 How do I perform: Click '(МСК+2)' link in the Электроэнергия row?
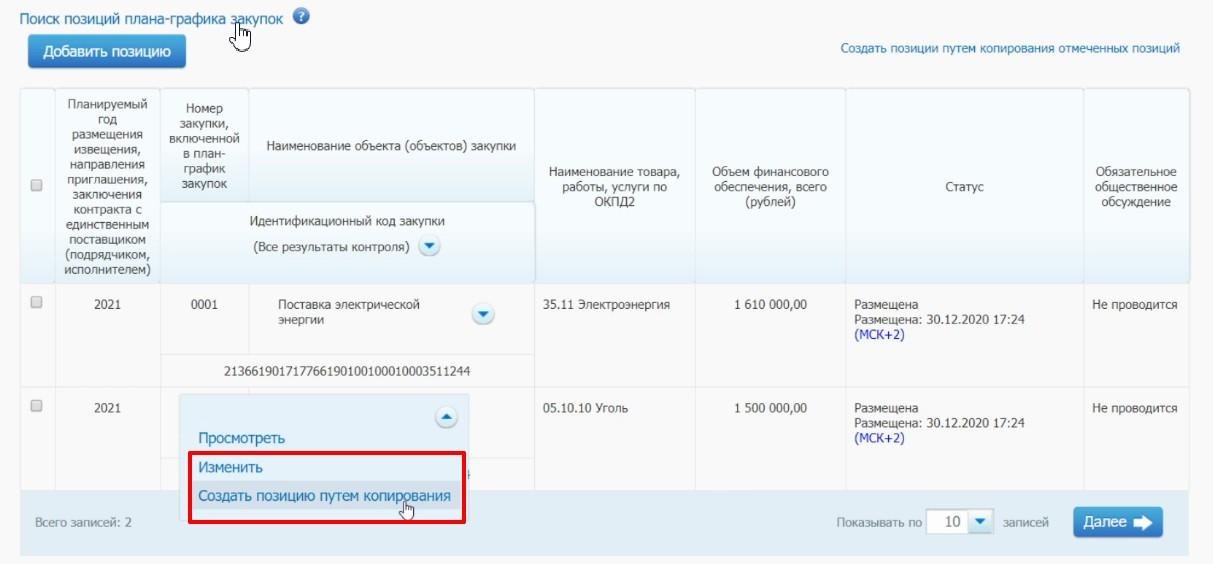click(879, 335)
